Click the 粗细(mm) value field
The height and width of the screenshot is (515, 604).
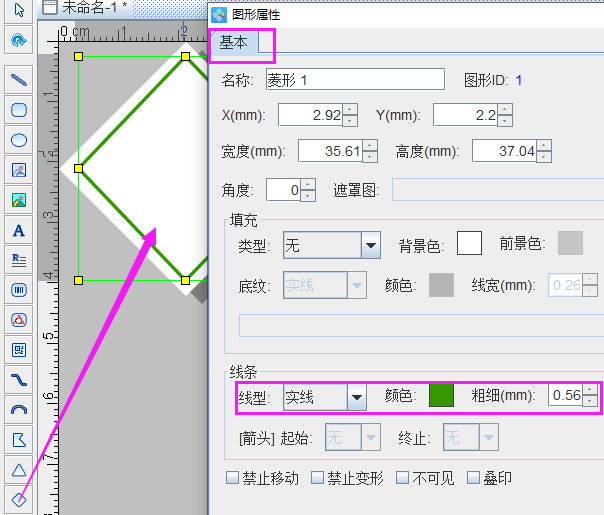coord(565,395)
